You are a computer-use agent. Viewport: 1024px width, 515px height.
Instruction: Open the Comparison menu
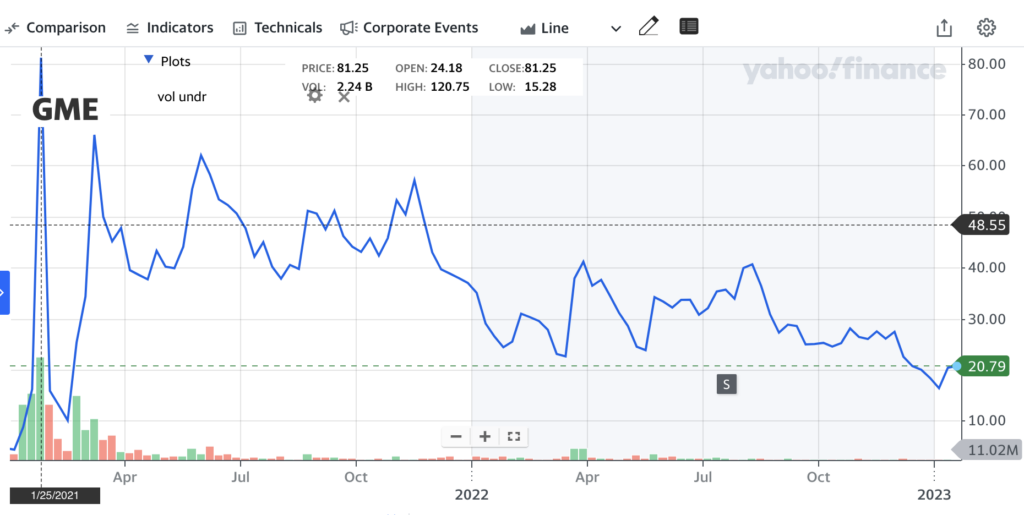55,27
